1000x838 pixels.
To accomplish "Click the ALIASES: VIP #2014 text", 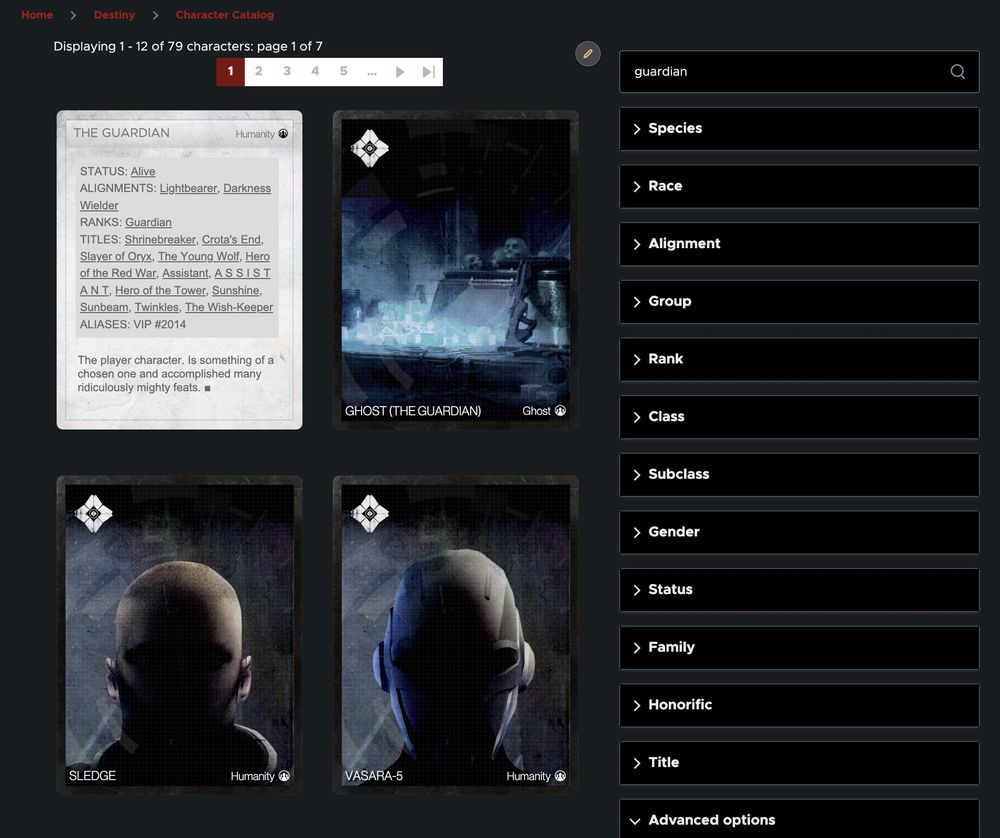I will coord(133,324).
